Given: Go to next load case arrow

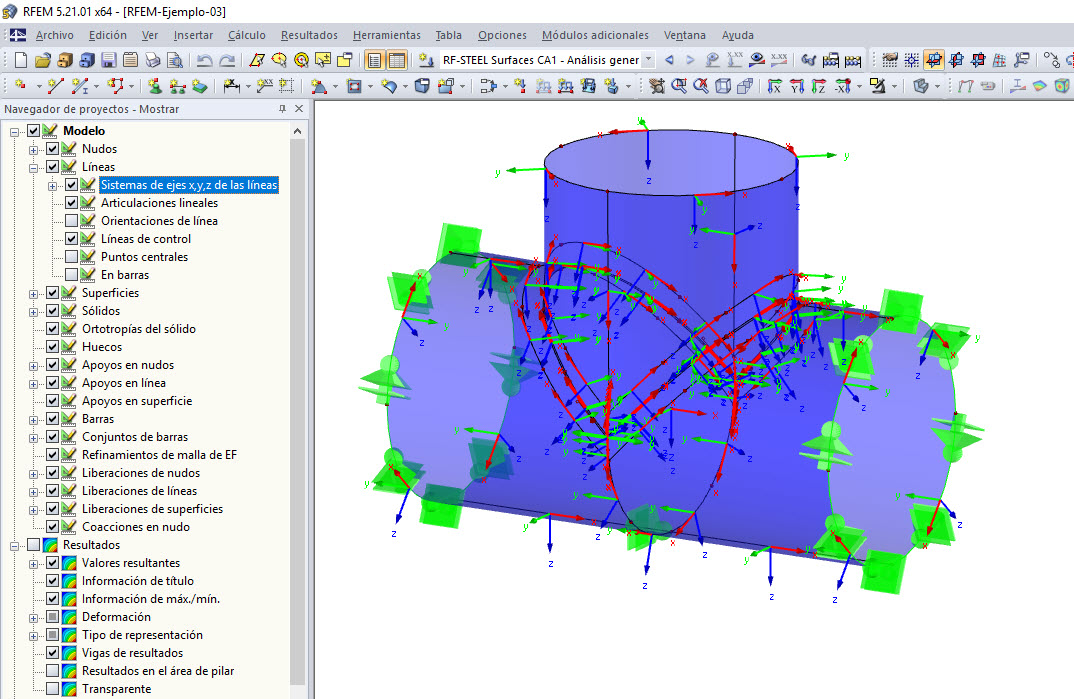Looking at the screenshot, I should tap(690, 60).
